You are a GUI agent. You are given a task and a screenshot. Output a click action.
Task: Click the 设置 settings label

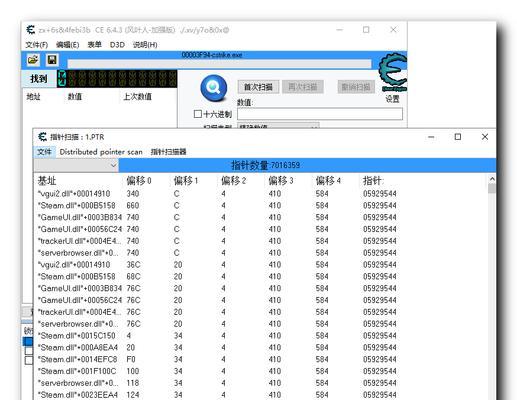coord(392,99)
